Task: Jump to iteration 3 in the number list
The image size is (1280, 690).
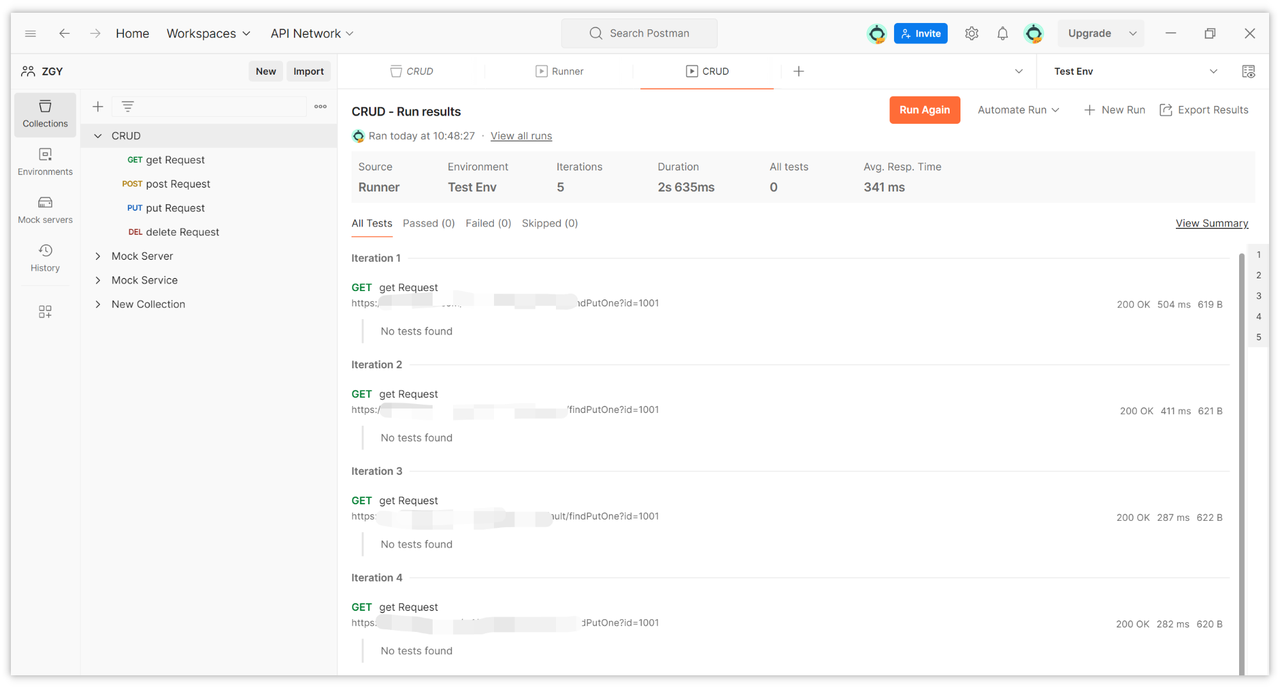Action: tap(1258, 296)
